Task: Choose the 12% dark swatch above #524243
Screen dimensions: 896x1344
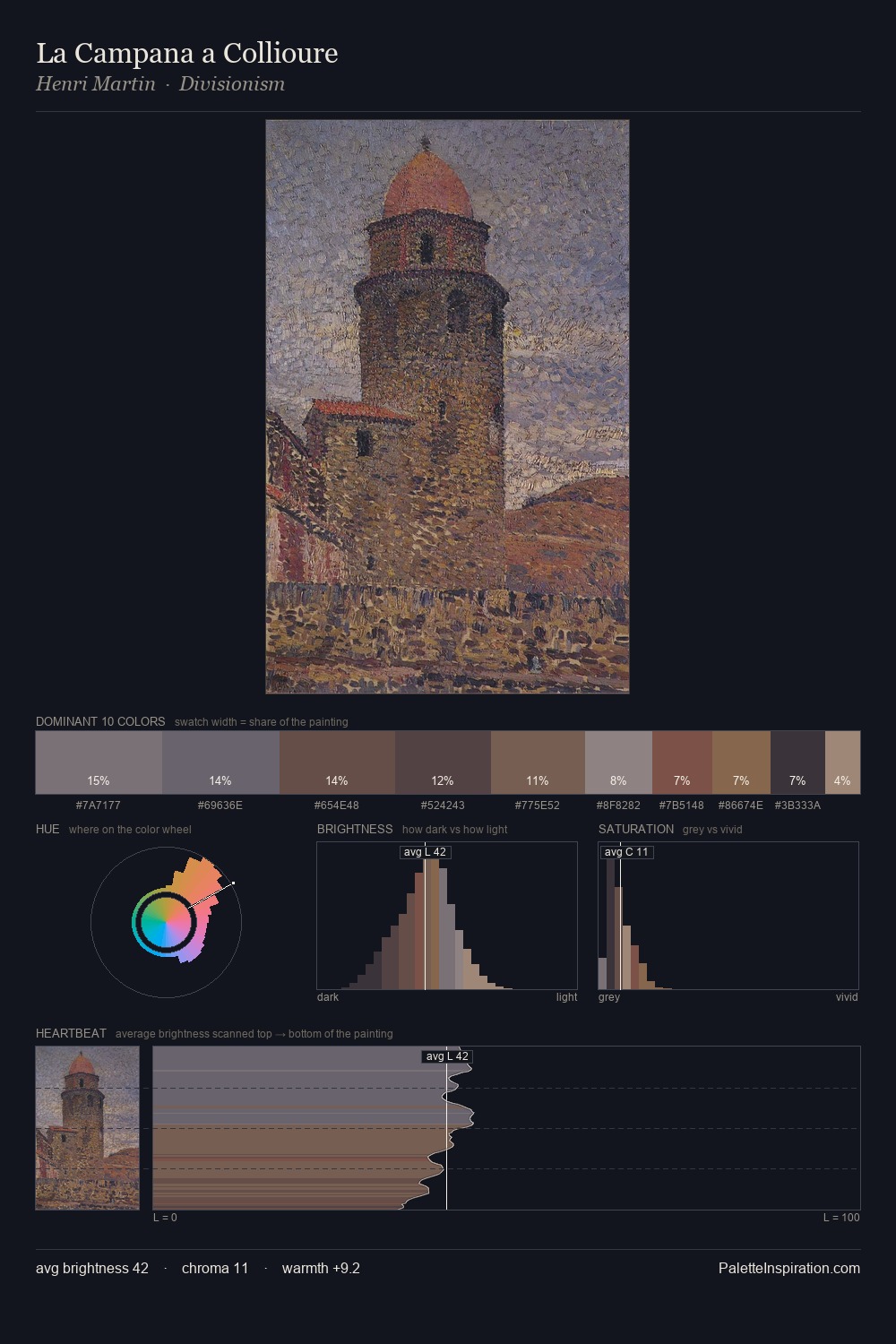Action: click(x=443, y=762)
